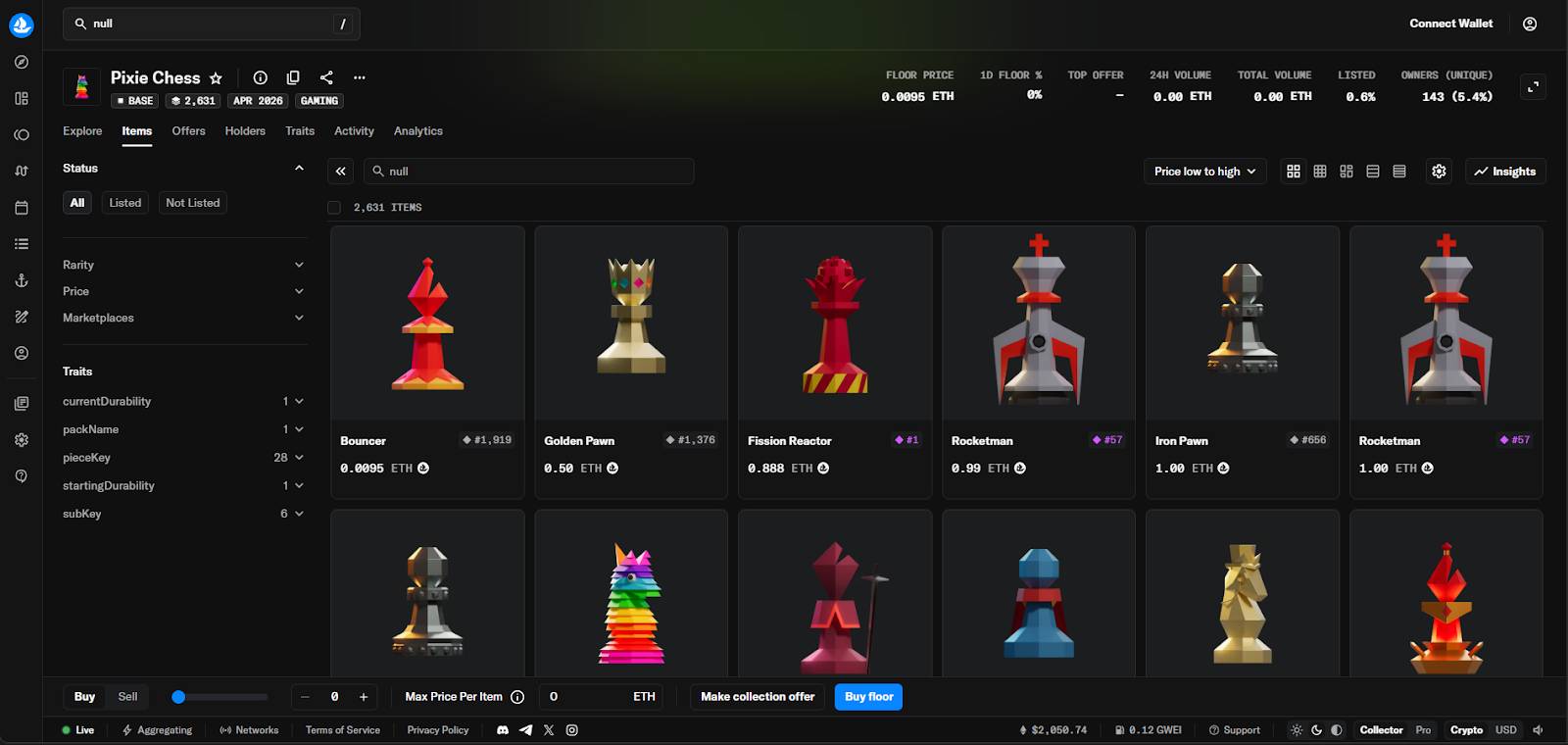
Task: Open collection info icon beside Pixie Chess
Action: tap(260, 77)
